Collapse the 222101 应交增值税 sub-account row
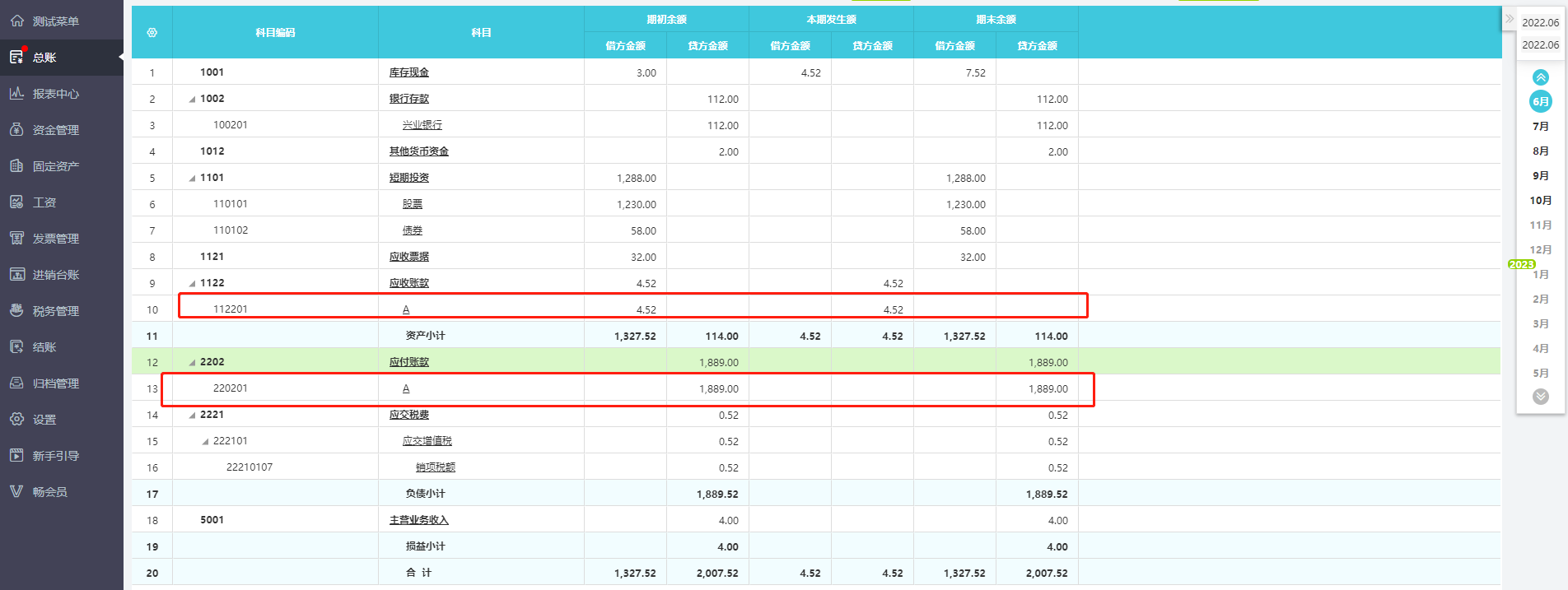Image resolution: width=1568 pixels, height=590 pixels. [206, 442]
